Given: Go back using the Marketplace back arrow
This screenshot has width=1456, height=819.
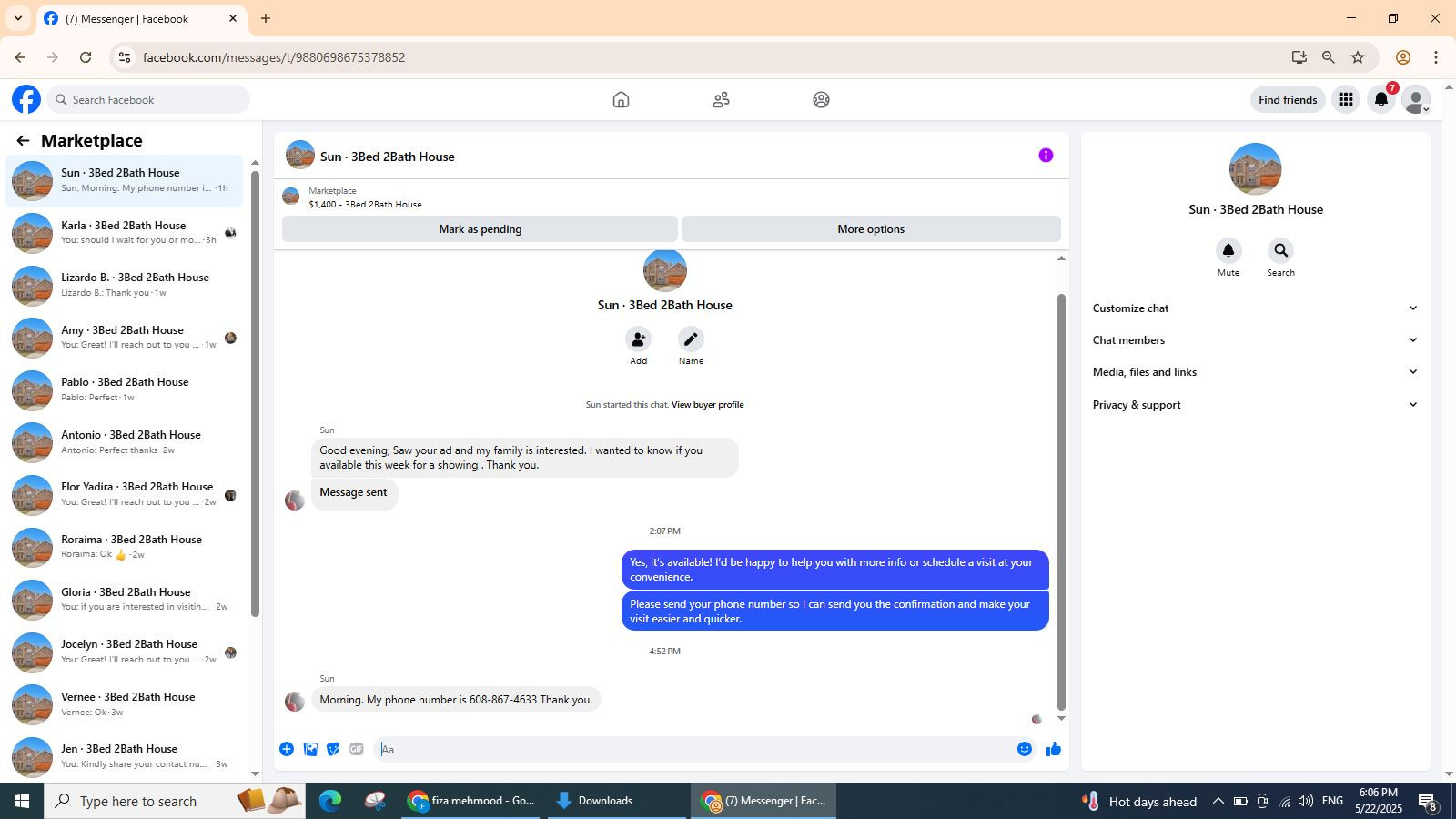Looking at the screenshot, I should point(23,140).
